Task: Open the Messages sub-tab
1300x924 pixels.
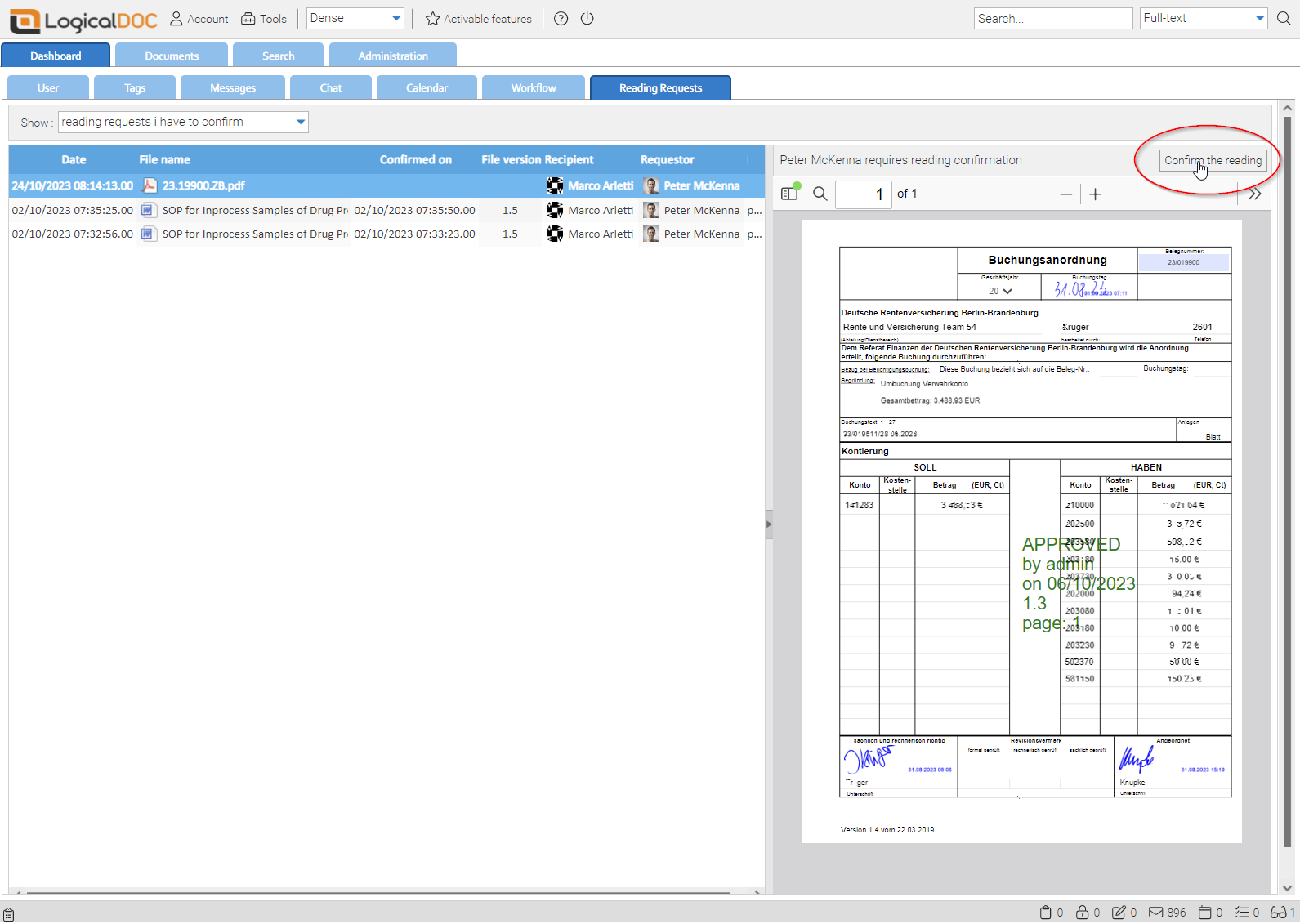Action: 233,87
